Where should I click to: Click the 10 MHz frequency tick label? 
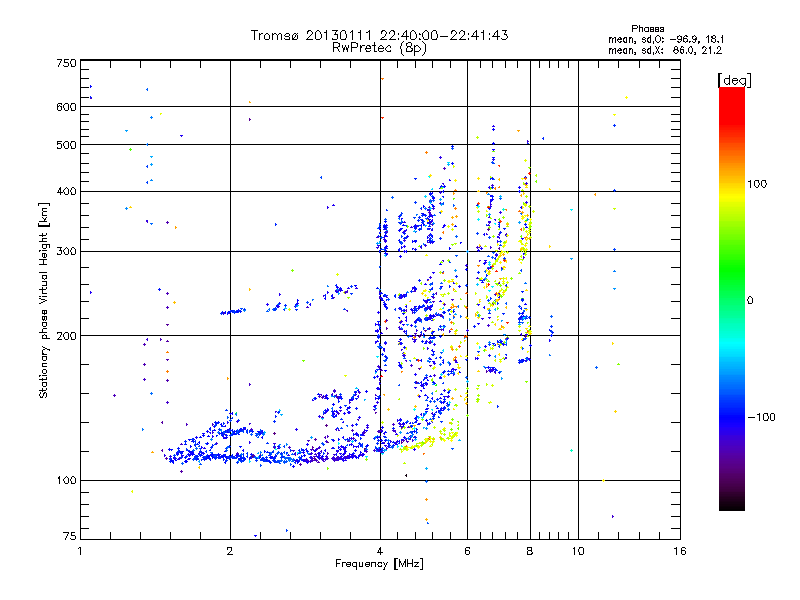(x=578, y=551)
